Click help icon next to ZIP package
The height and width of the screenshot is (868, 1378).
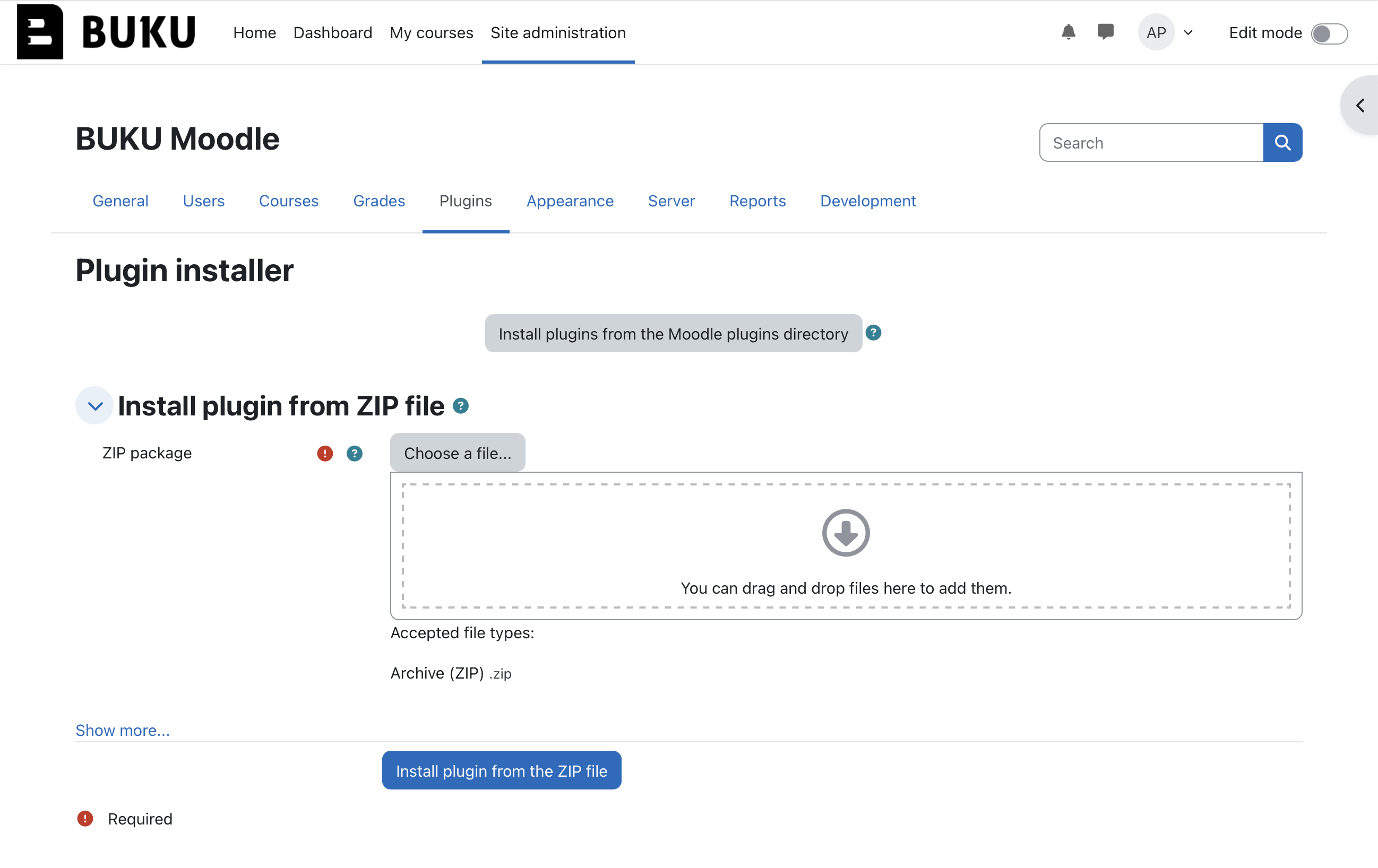(354, 454)
